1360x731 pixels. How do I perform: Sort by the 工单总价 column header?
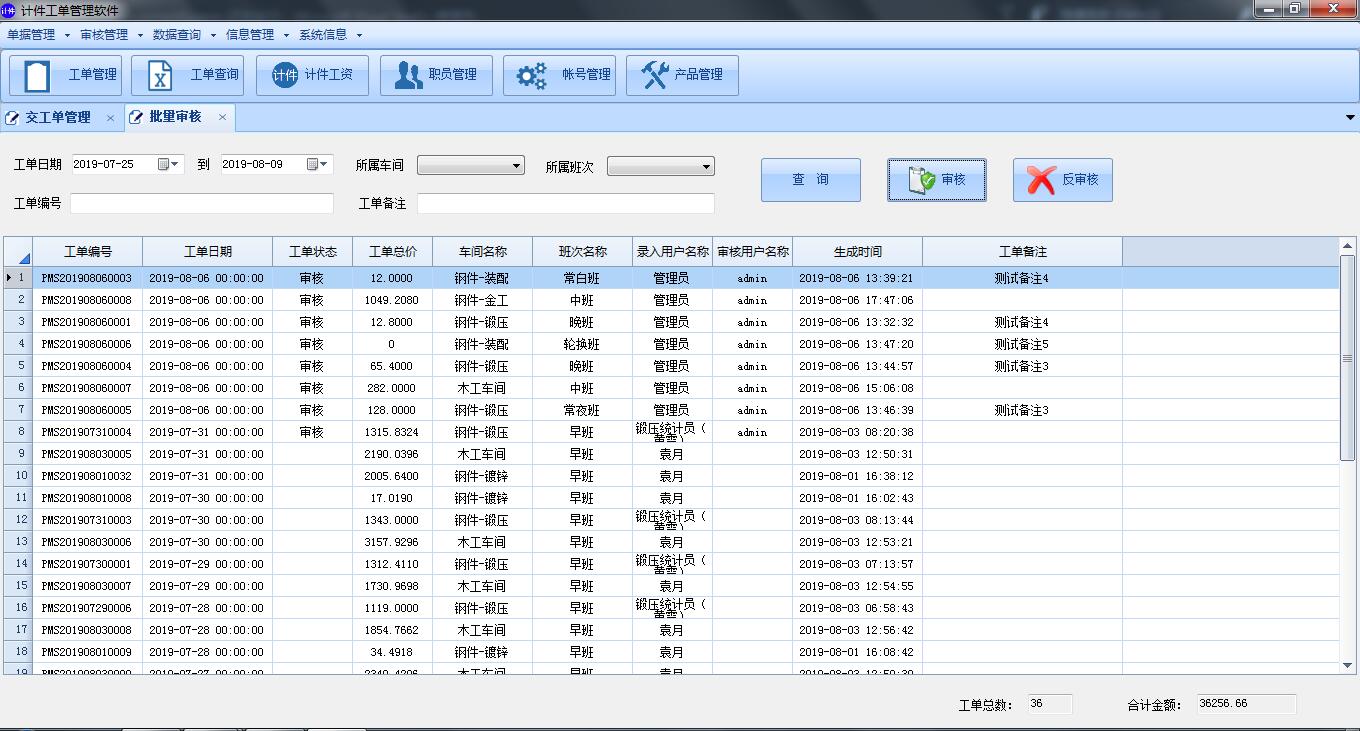(392, 252)
